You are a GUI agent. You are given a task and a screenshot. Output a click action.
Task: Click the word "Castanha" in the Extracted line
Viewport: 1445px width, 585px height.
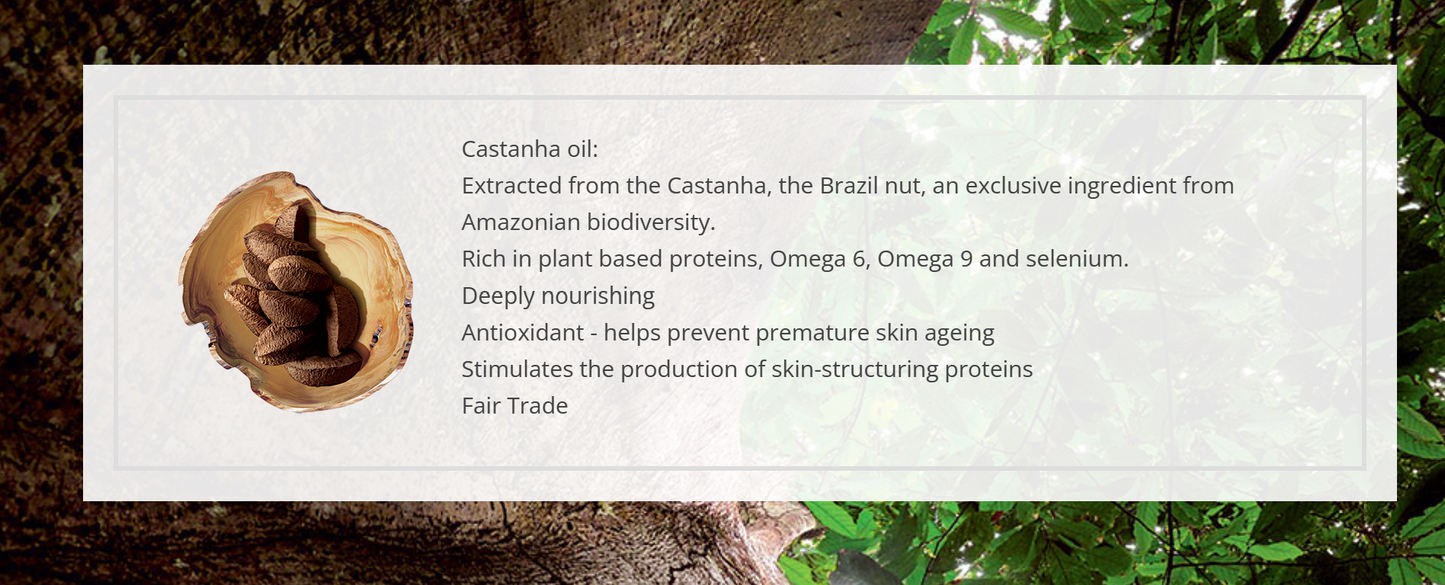click(714, 186)
